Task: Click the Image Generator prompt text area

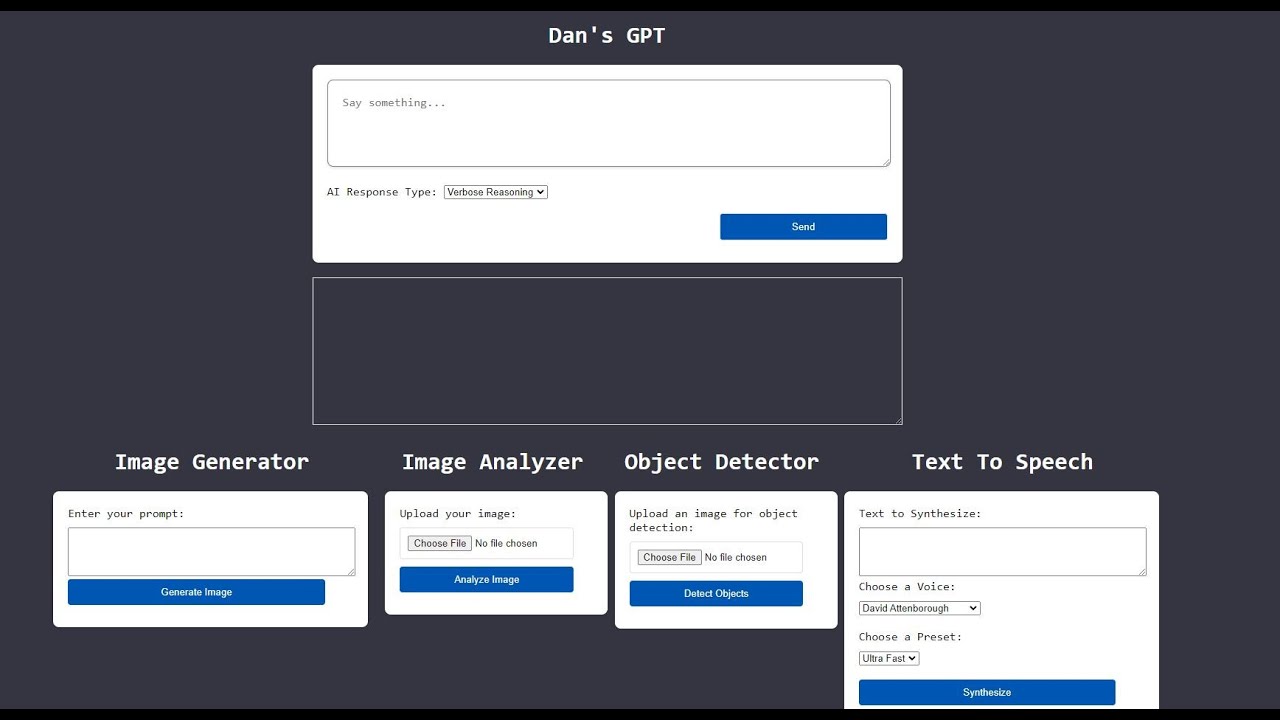Action: tap(211, 552)
